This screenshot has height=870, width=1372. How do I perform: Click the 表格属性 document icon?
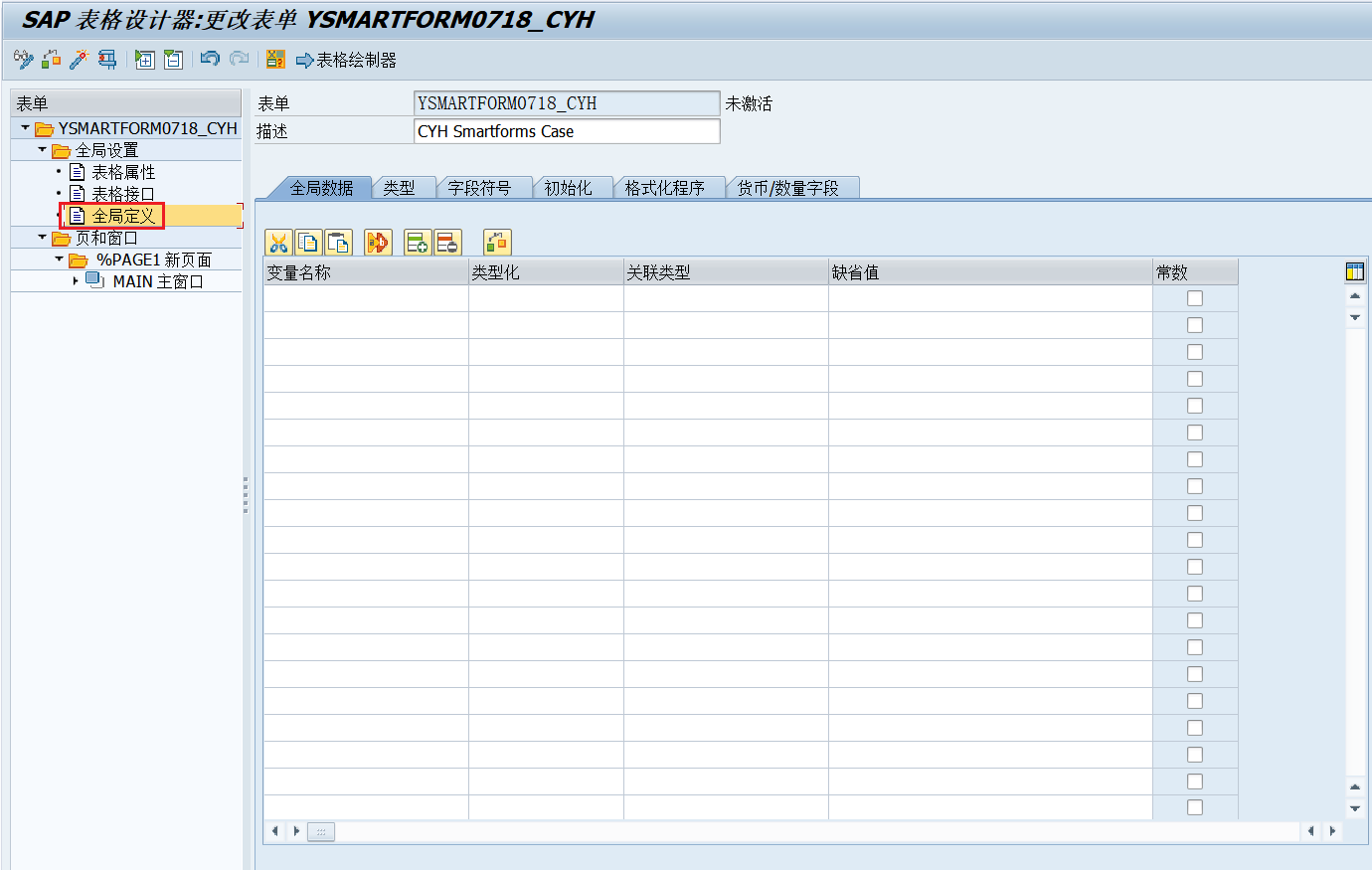77,172
